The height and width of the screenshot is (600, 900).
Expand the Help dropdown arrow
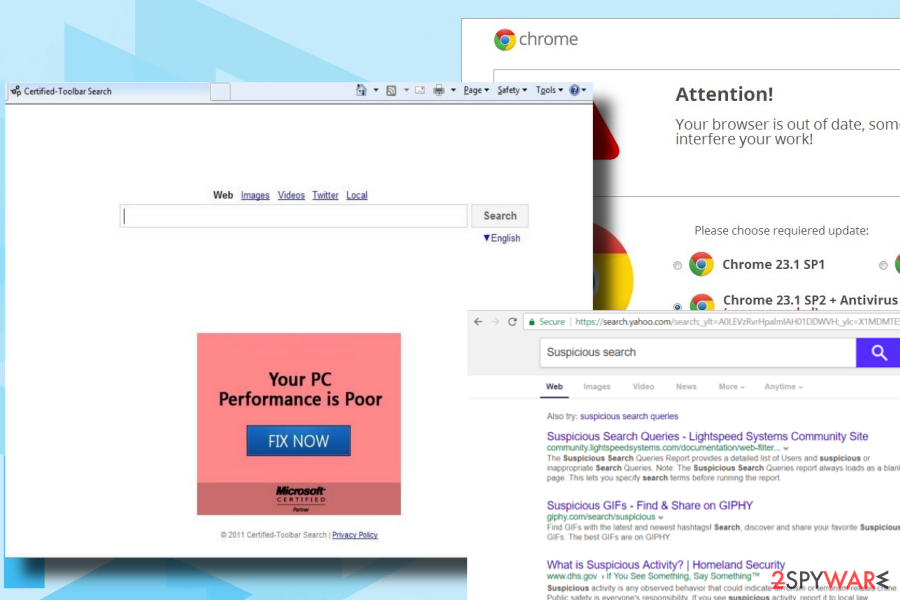click(584, 90)
